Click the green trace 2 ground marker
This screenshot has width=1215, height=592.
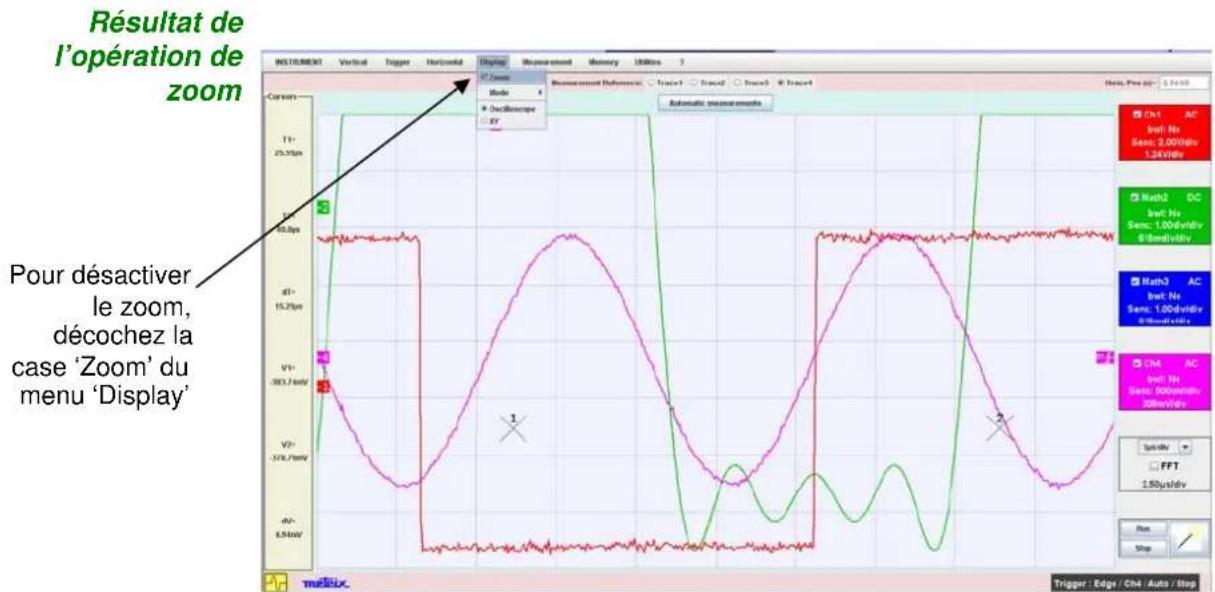click(x=323, y=207)
